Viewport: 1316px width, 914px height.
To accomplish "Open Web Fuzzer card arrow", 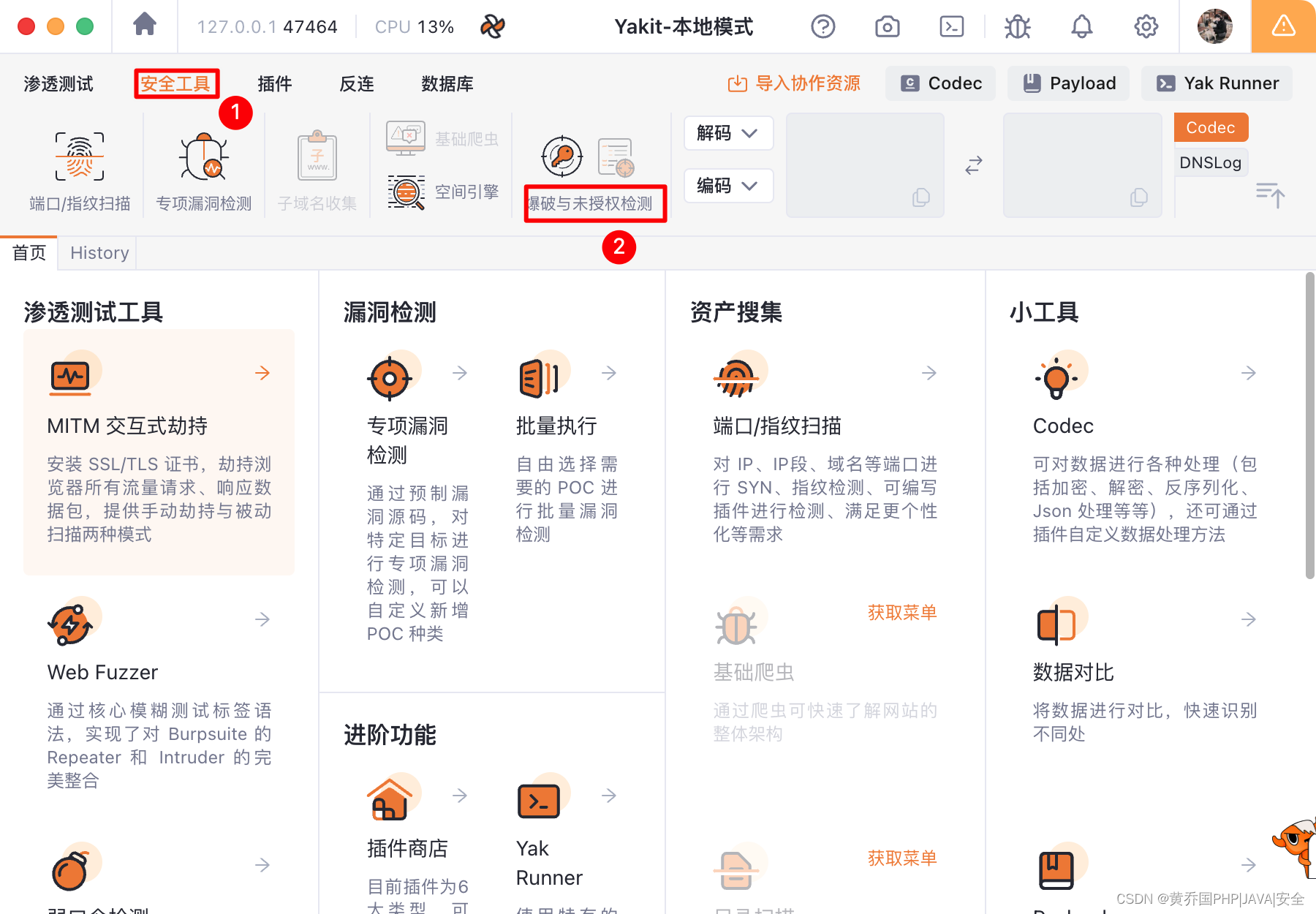I will click(x=262, y=619).
